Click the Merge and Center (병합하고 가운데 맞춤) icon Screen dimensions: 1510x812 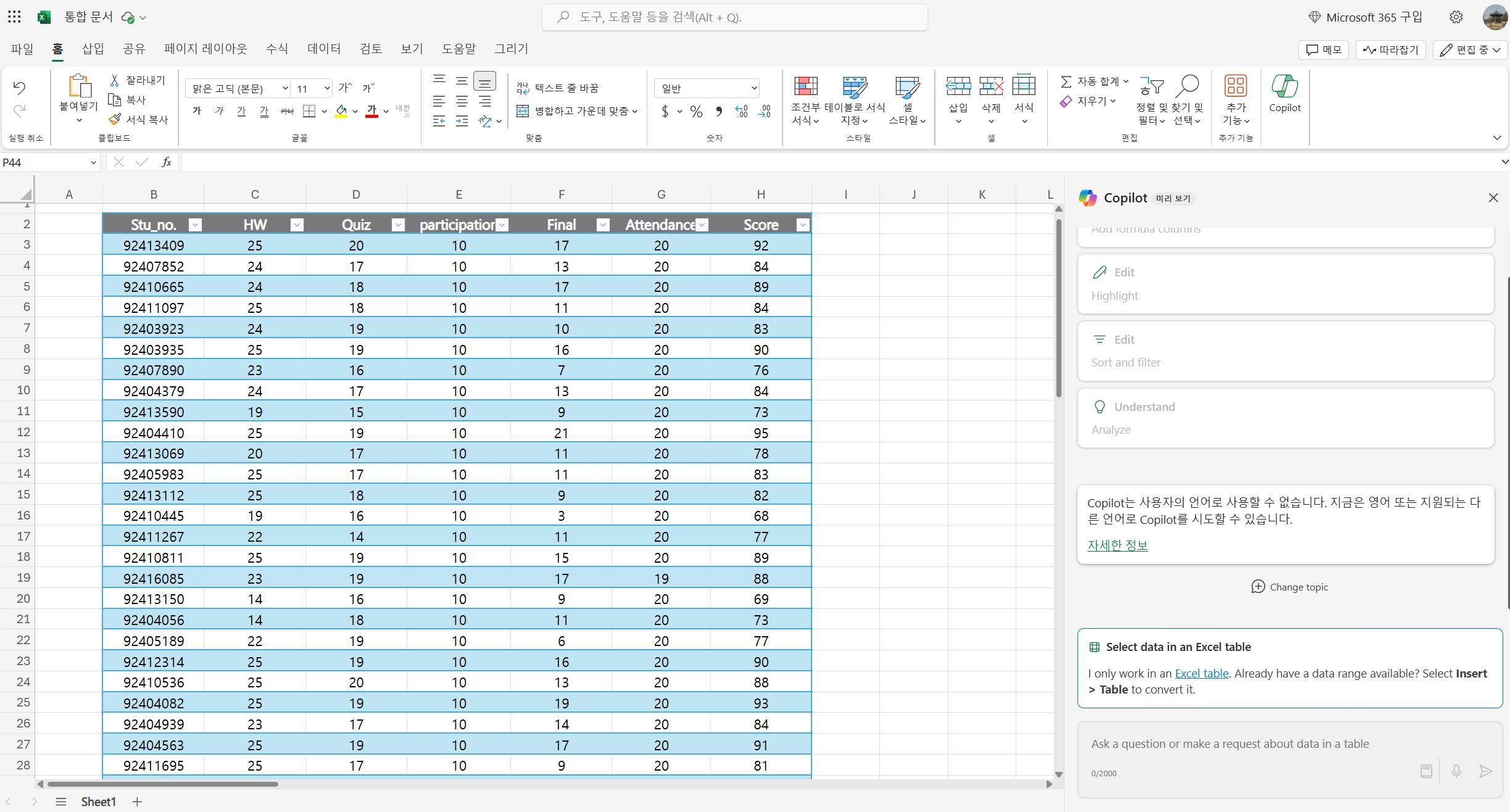point(523,111)
